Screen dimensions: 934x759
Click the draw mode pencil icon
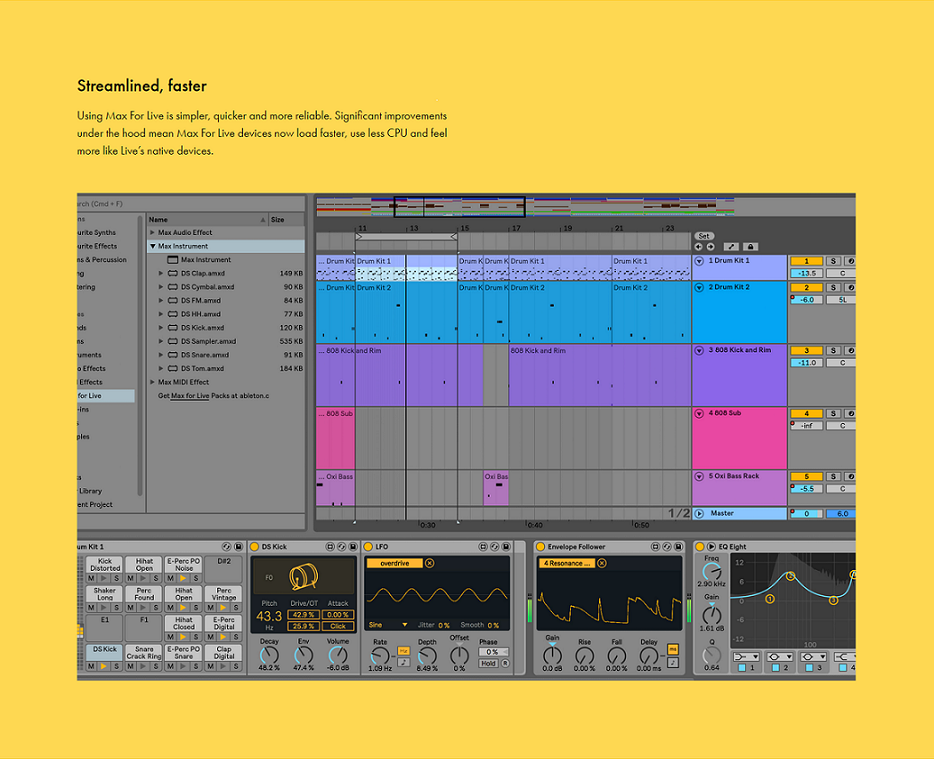731,247
